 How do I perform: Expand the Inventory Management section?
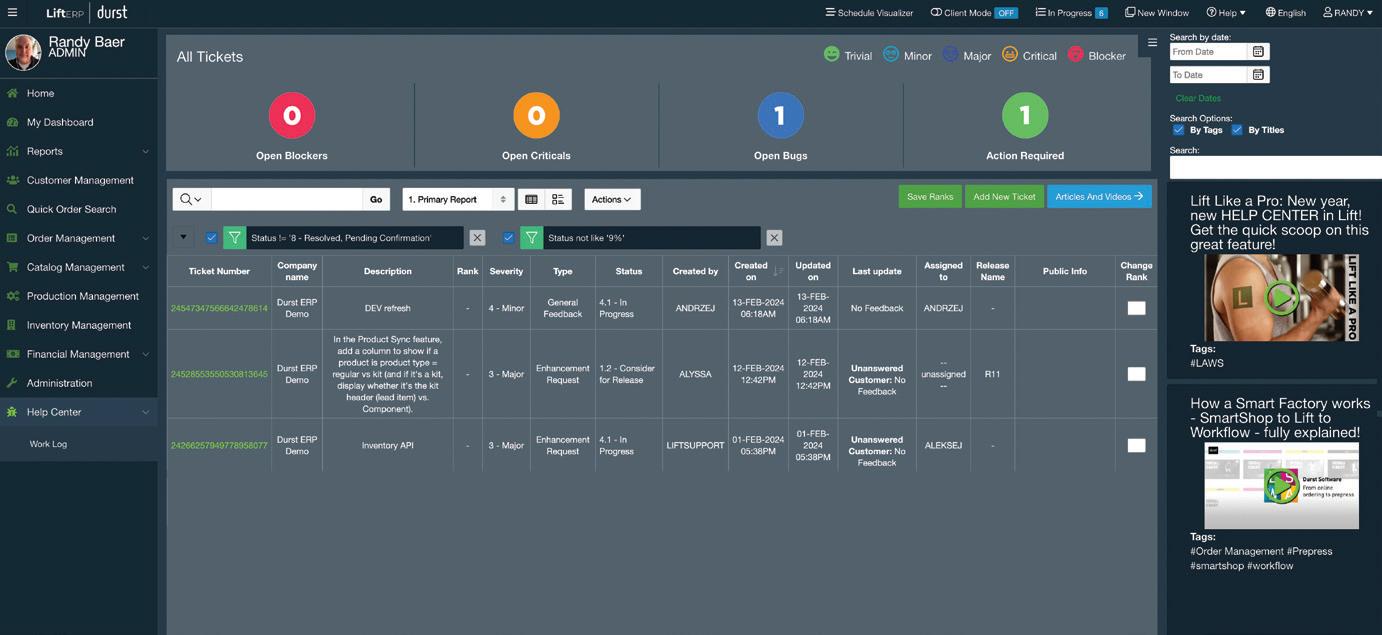coord(78,325)
